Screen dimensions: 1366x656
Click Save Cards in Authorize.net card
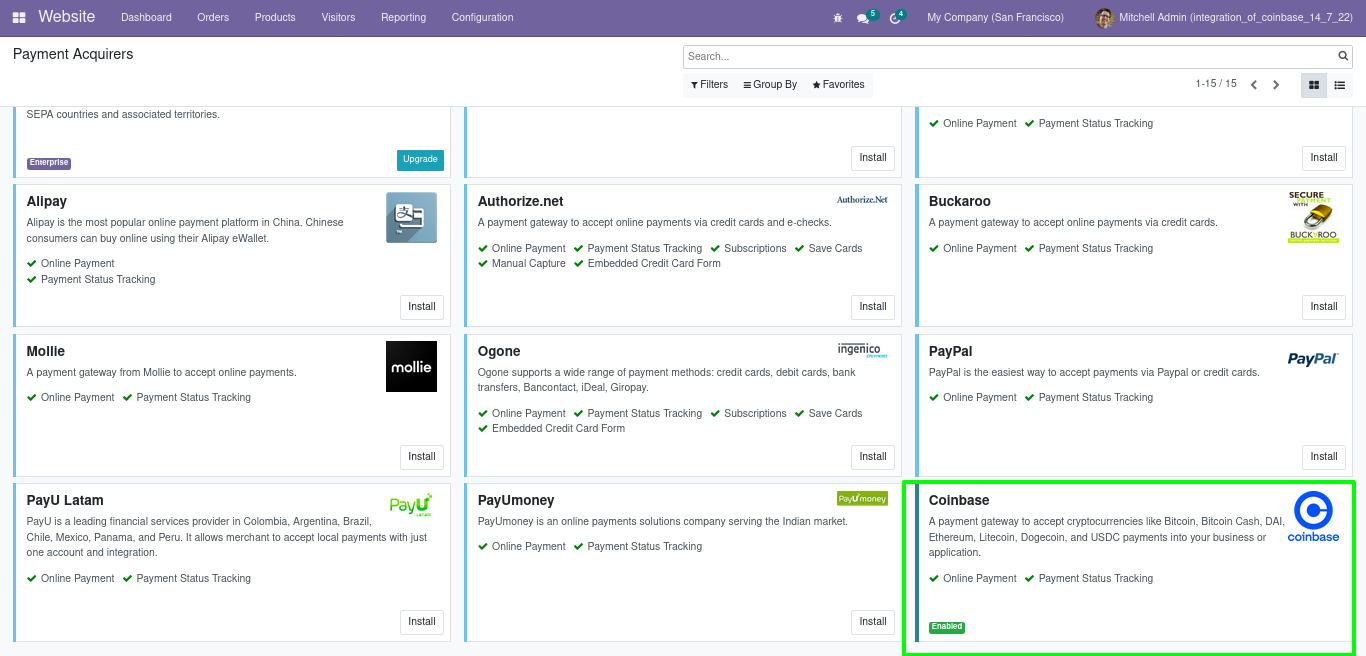[835, 248]
